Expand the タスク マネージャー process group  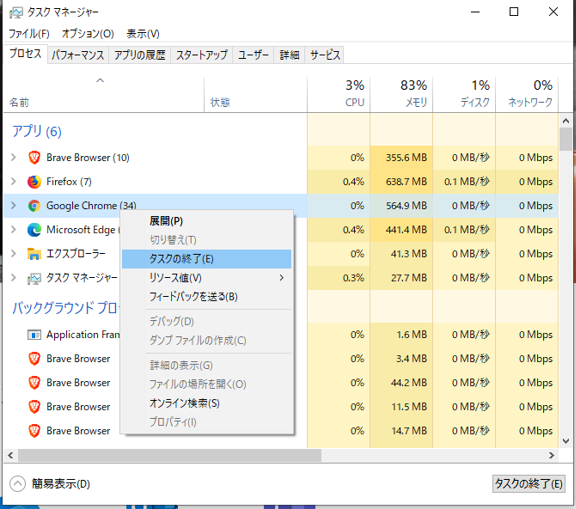coord(14,278)
